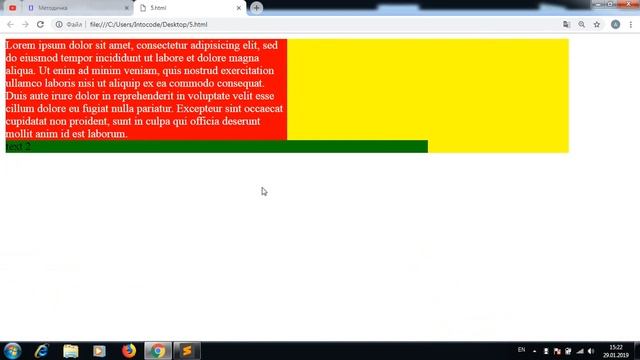Open the Chrome profile avatar
640x360 pixels.
616,24
